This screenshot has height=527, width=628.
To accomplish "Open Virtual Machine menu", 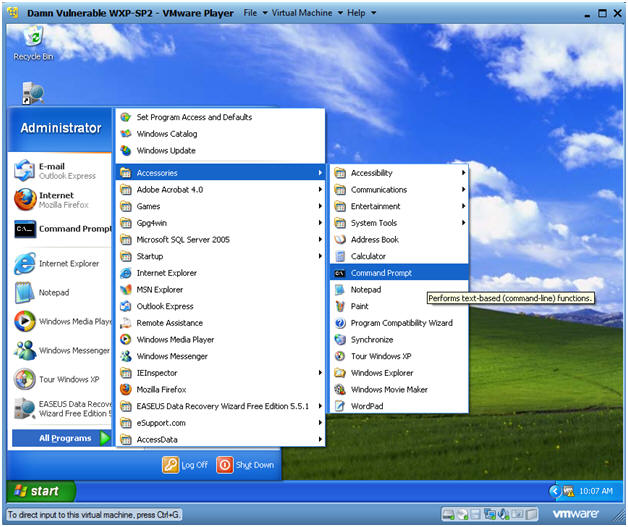I will [x=307, y=13].
